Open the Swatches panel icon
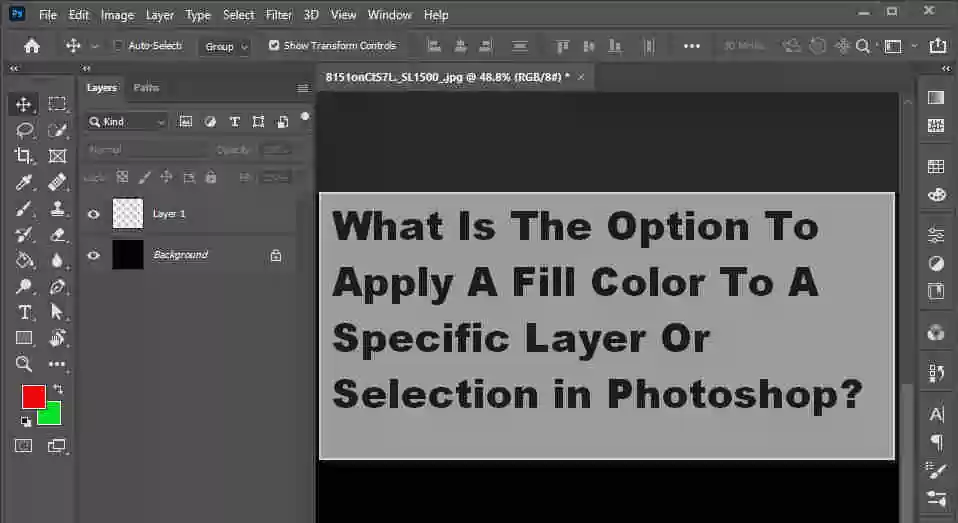 coord(936,166)
